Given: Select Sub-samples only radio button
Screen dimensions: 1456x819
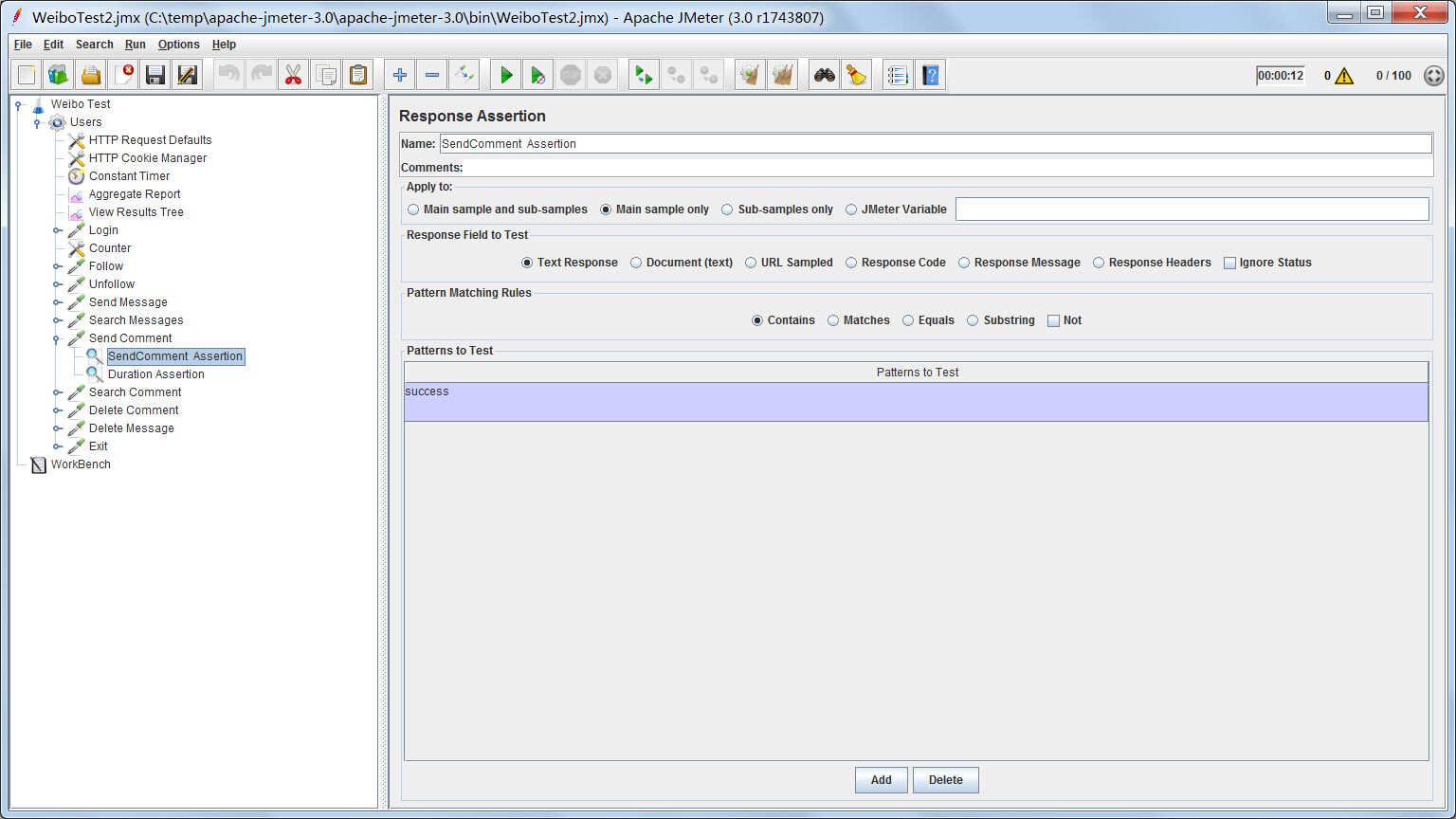Looking at the screenshot, I should tap(777, 209).
